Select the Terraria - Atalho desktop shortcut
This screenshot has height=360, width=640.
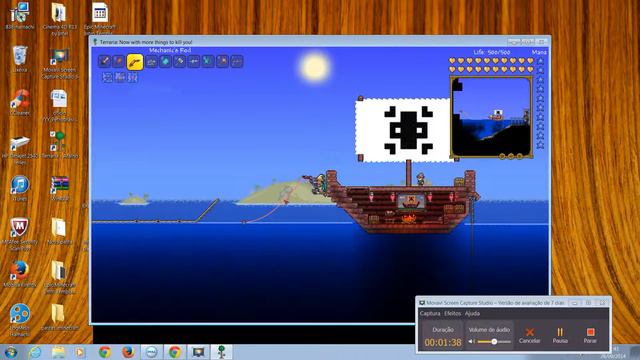pos(60,145)
